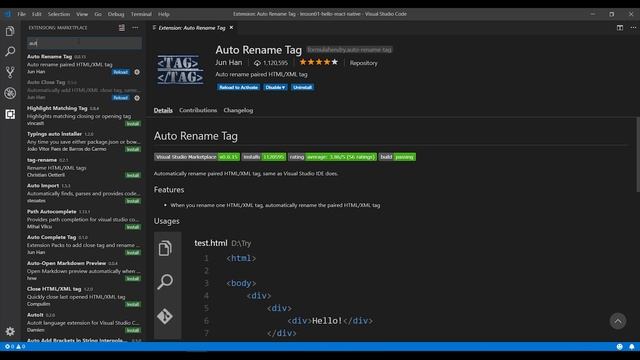Open the Selection menu
The image size is (640, 360).
(59, 14)
